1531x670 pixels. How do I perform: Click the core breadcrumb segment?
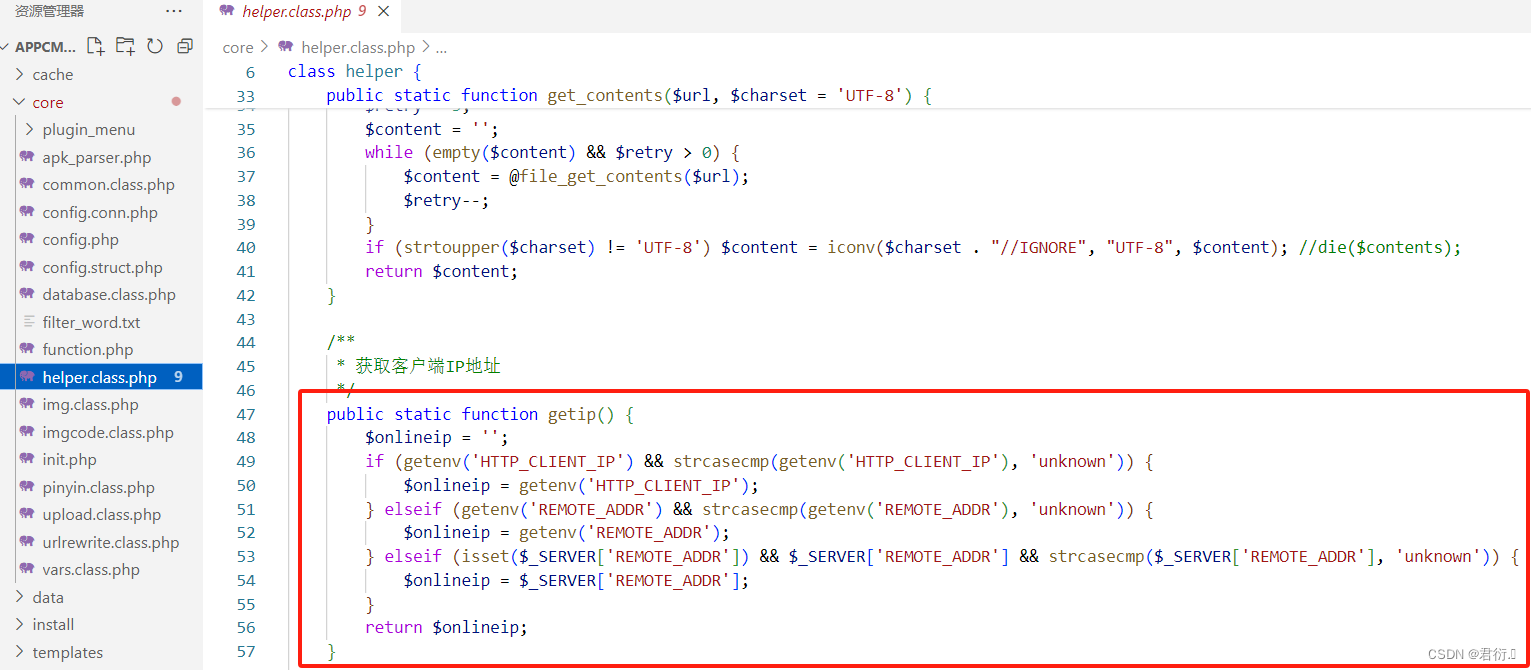click(x=238, y=47)
